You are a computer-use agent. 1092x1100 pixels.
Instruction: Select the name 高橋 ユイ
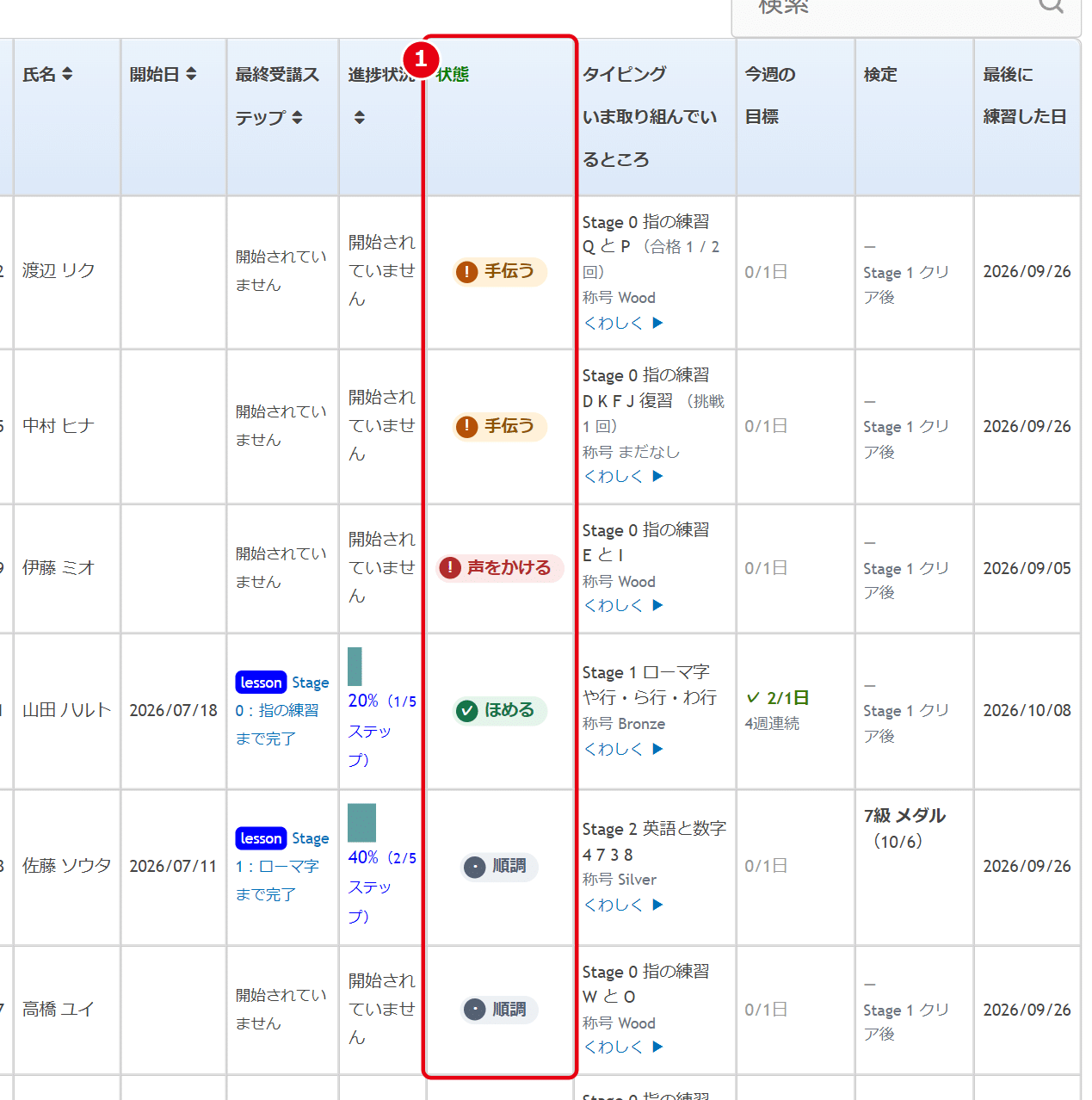(59, 1009)
